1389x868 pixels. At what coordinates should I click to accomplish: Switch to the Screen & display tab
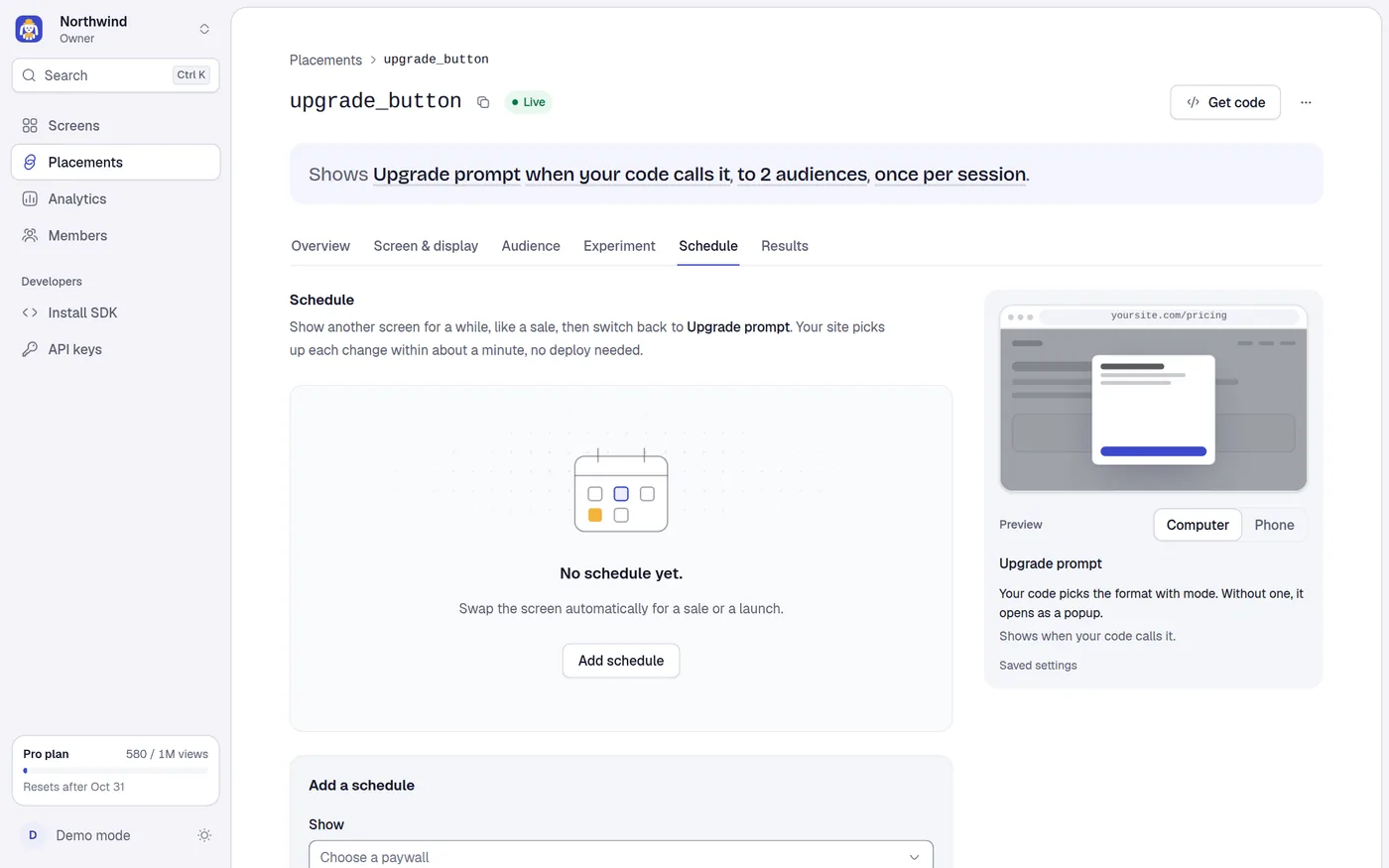[426, 246]
